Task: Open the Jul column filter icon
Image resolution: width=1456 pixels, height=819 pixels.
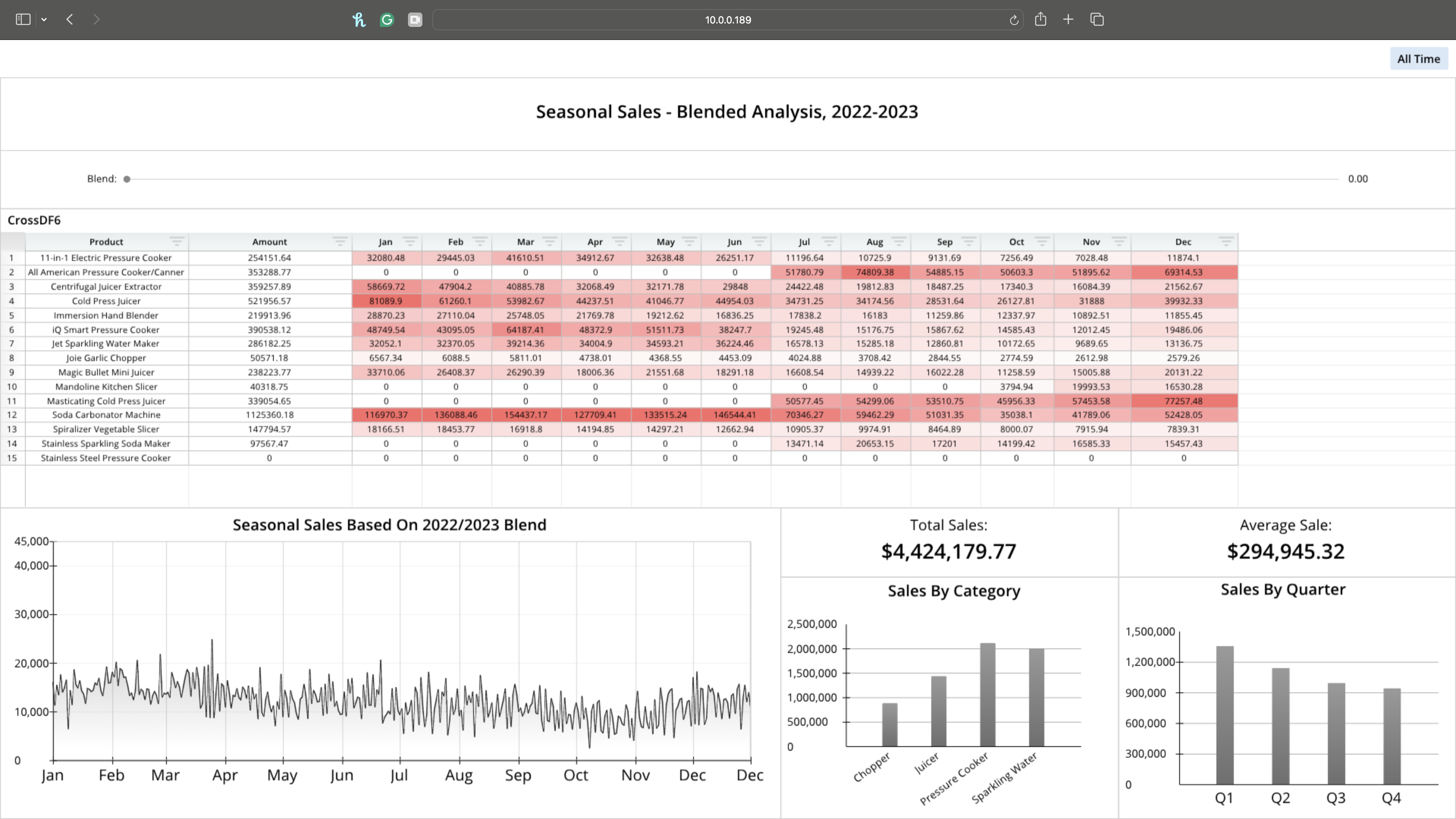Action: point(828,242)
